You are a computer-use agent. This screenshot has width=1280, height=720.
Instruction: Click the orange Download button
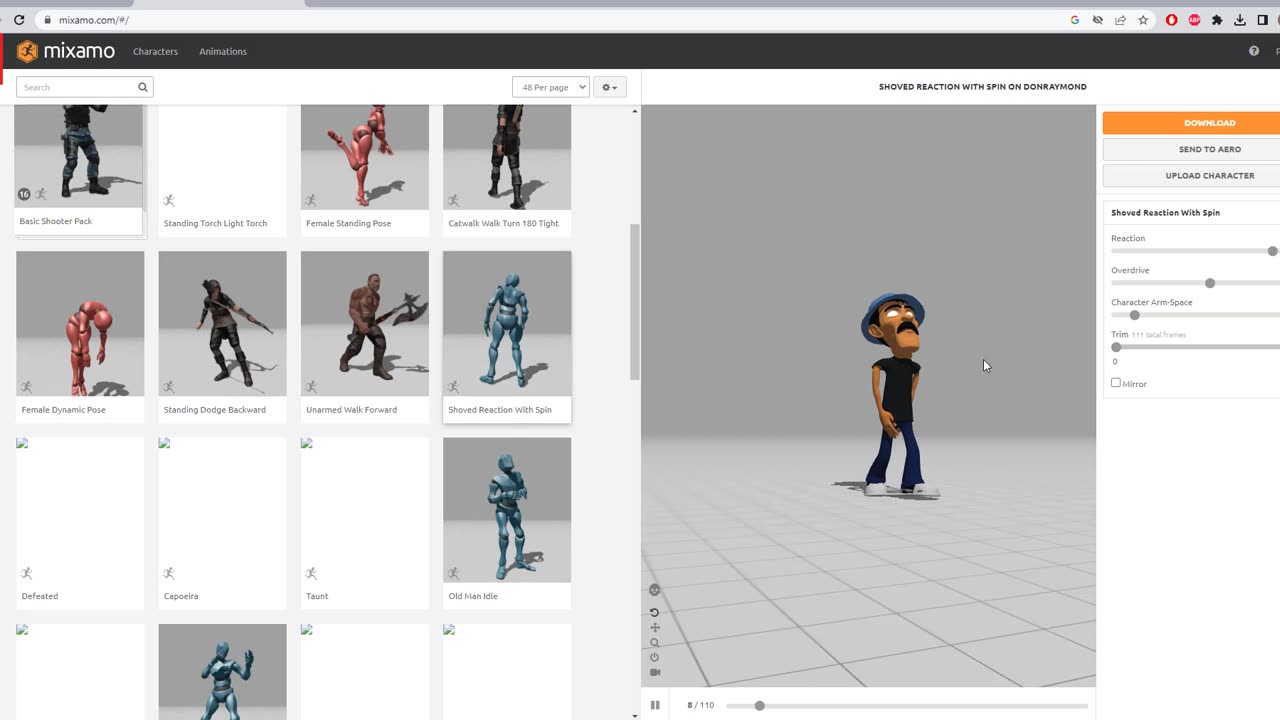click(x=1191, y=123)
